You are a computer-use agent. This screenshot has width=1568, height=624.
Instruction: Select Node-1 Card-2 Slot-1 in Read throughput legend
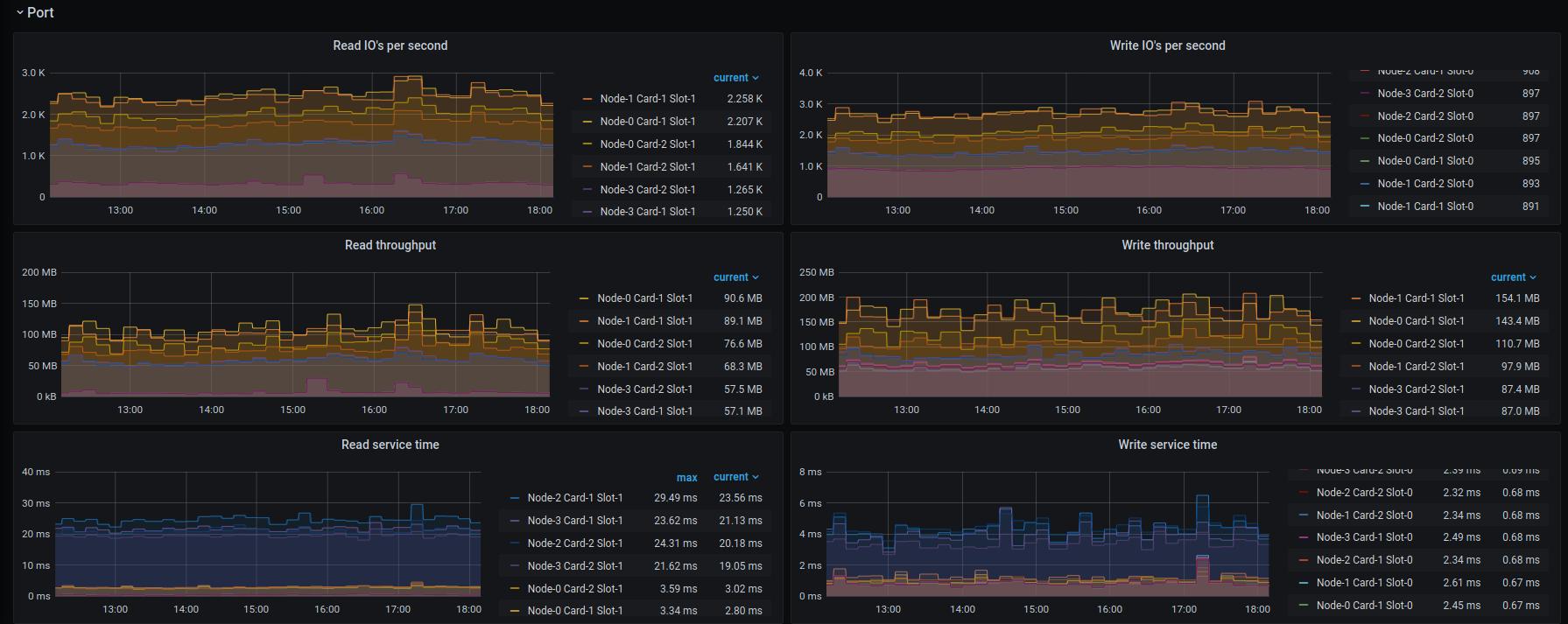[645, 367]
